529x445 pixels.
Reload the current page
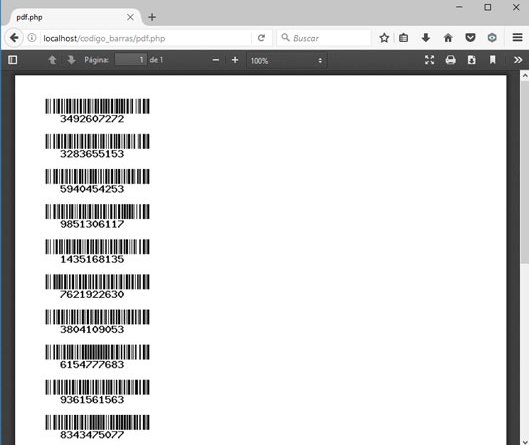pos(261,38)
